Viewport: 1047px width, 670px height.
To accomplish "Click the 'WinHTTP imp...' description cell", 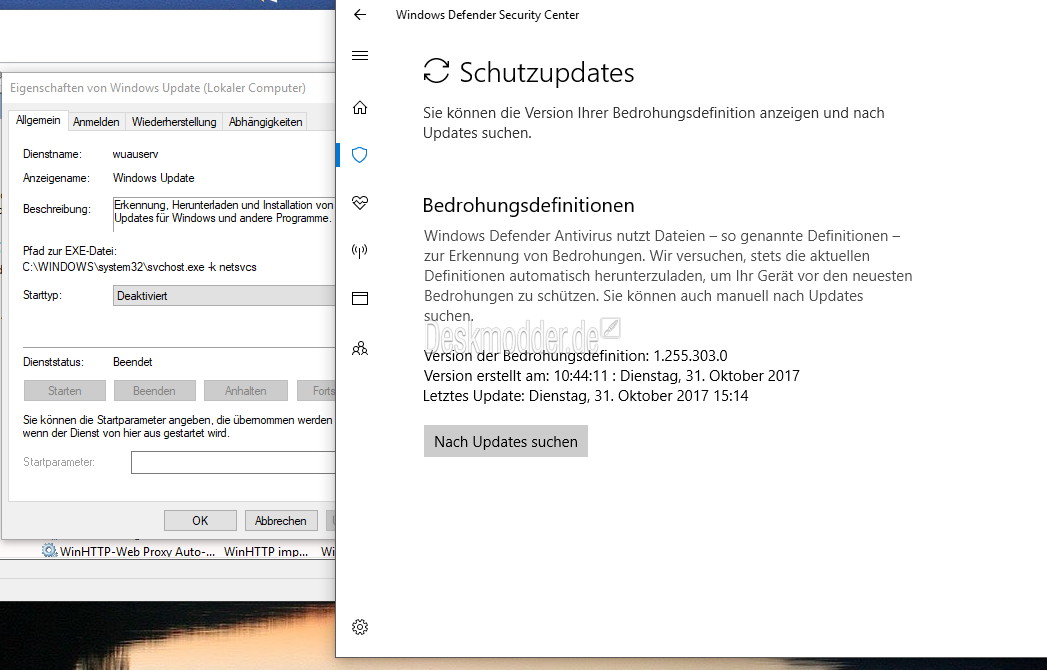I will [x=266, y=551].
